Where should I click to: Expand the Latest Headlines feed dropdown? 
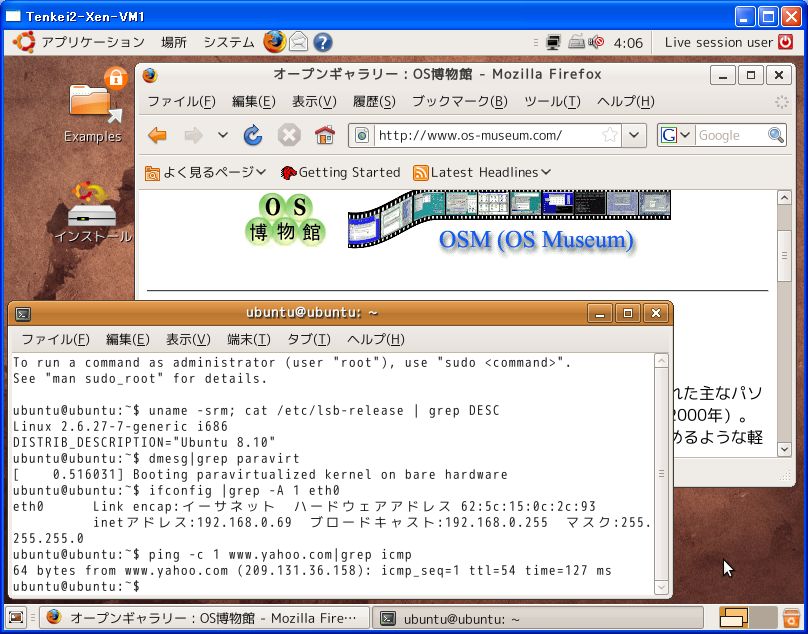tap(482, 173)
